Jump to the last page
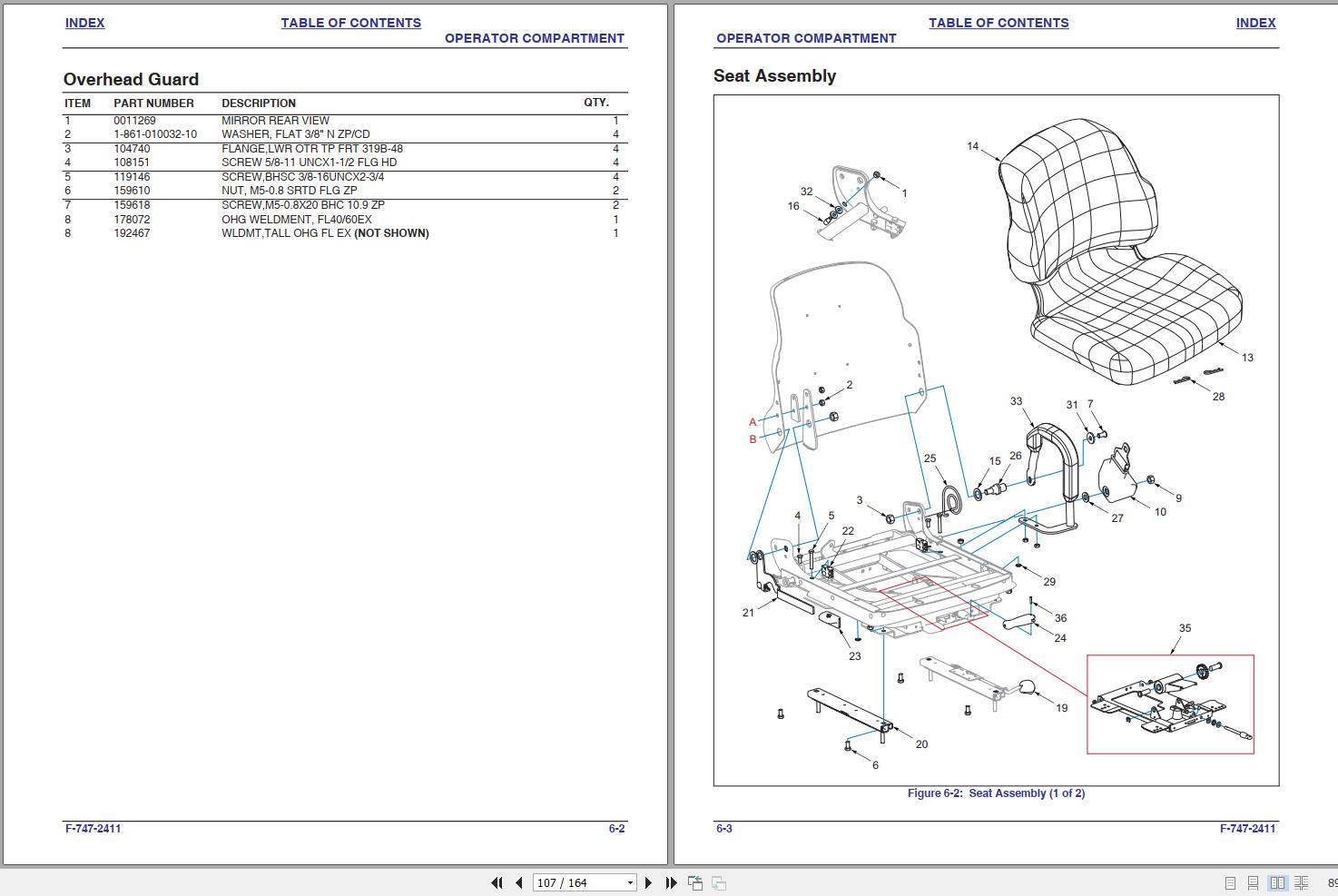This screenshot has width=1338, height=896. 671,882
